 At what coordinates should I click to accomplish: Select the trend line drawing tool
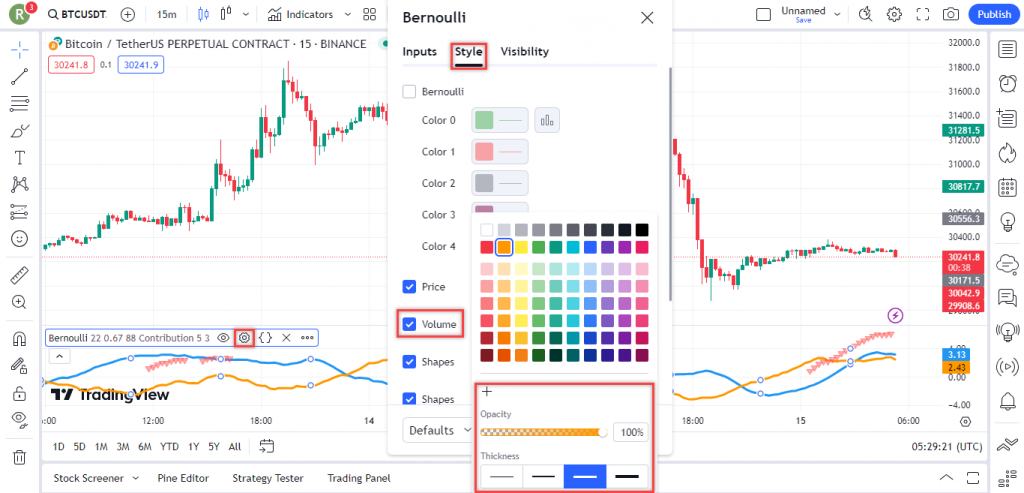point(20,77)
